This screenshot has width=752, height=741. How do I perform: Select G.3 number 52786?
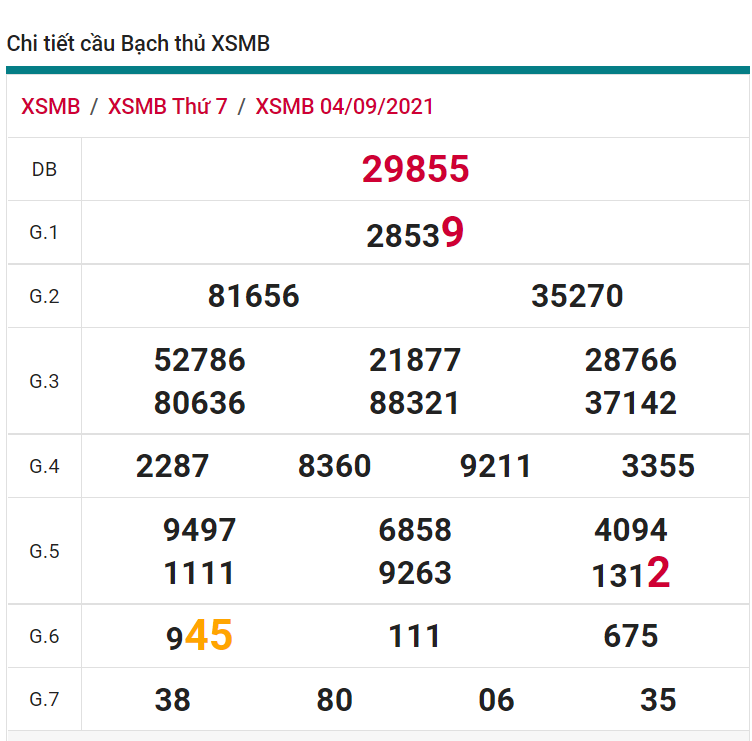point(199,360)
